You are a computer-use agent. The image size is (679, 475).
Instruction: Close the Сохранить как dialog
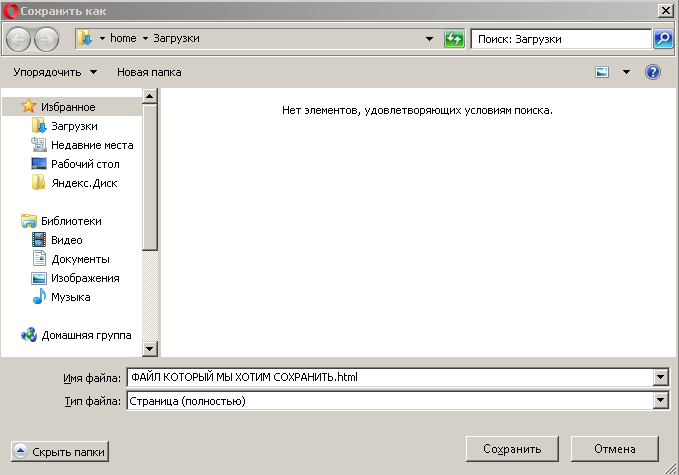[x=665, y=11]
